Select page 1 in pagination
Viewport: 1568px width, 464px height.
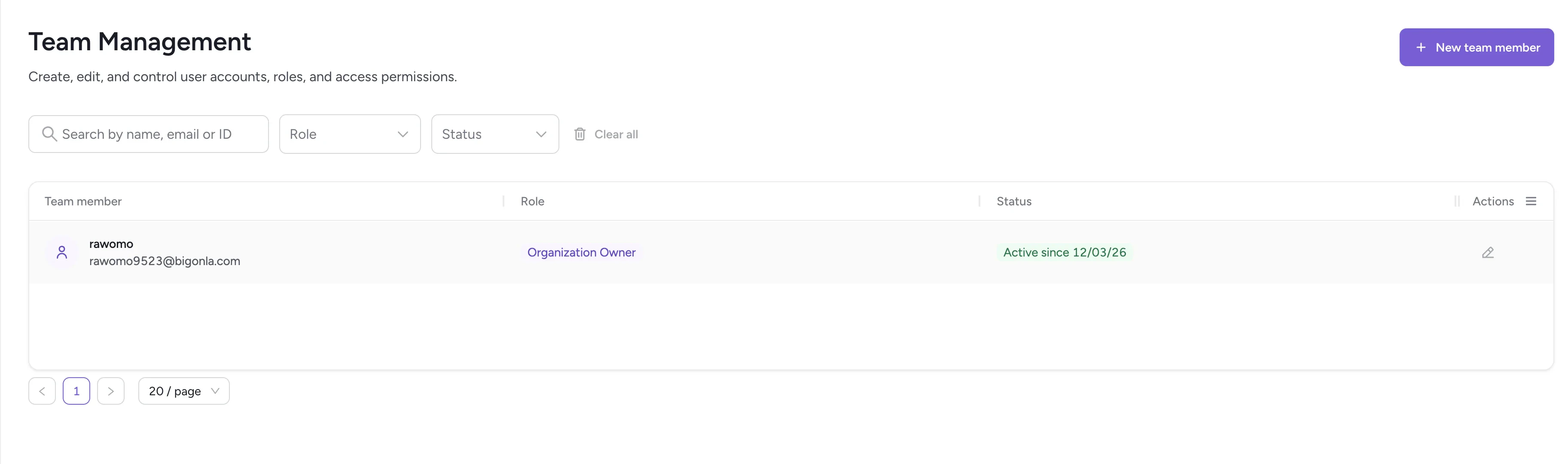(x=76, y=391)
